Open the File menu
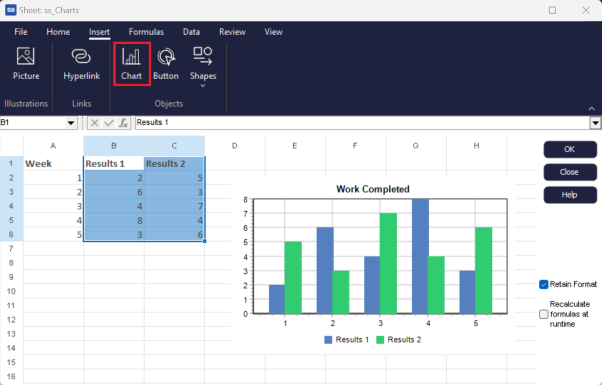Screen dimensions: 602x385 21,32
